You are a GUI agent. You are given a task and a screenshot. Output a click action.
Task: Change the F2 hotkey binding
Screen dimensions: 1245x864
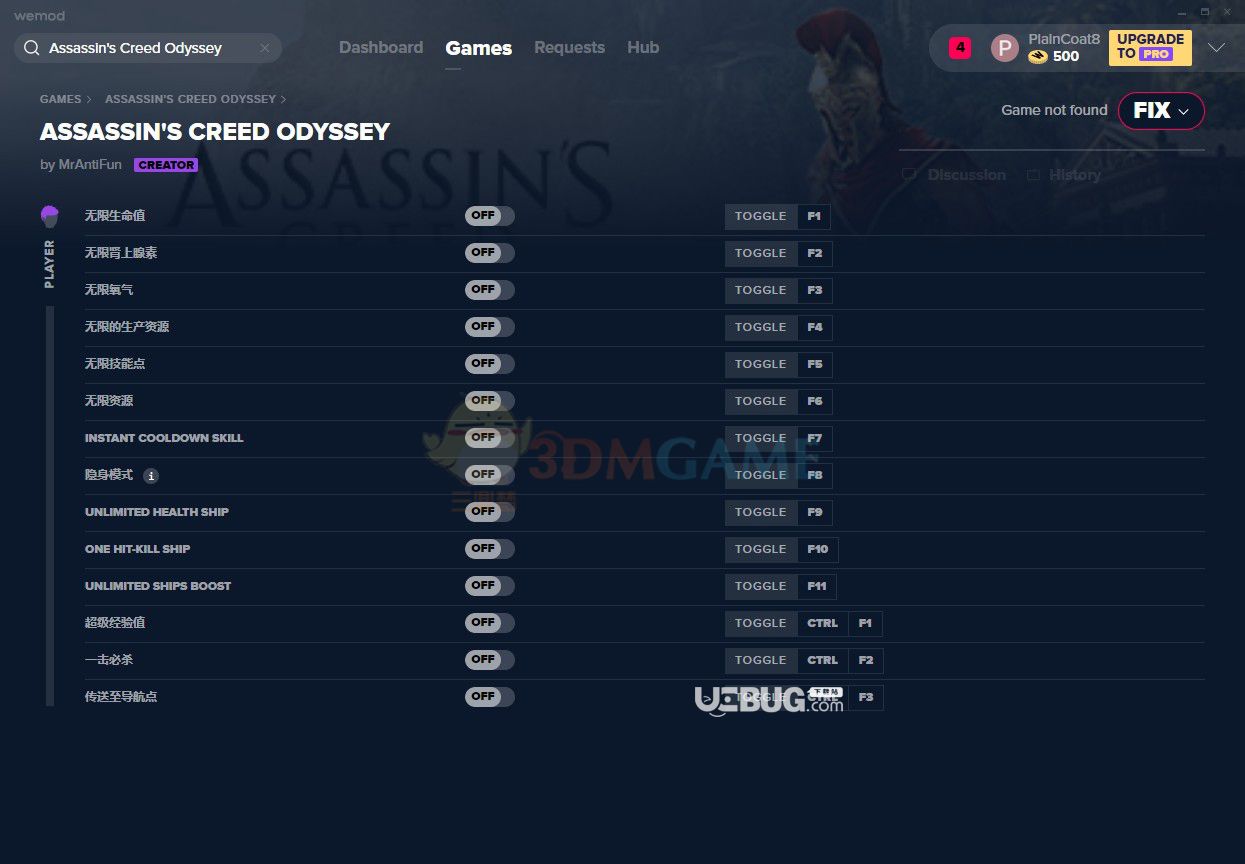[815, 254]
